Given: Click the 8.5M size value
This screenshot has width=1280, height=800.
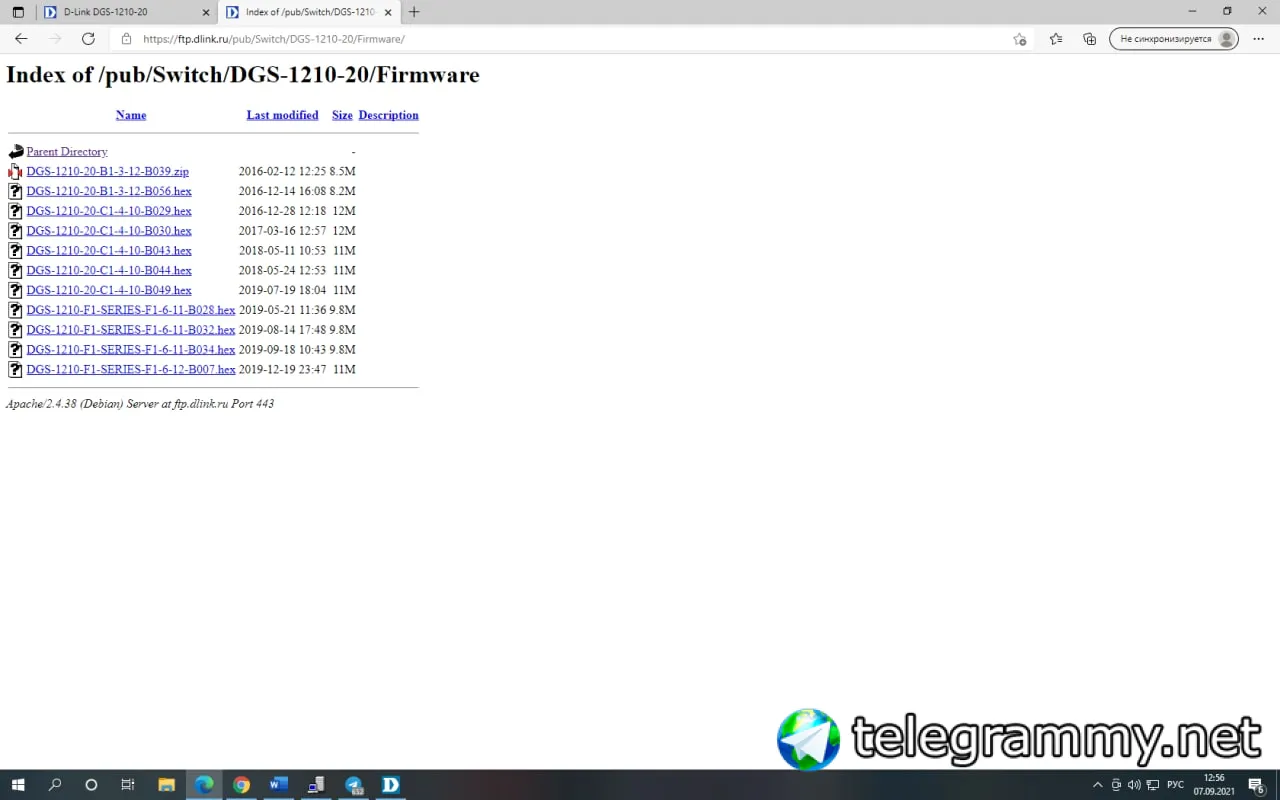Looking at the screenshot, I should (342, 171).
